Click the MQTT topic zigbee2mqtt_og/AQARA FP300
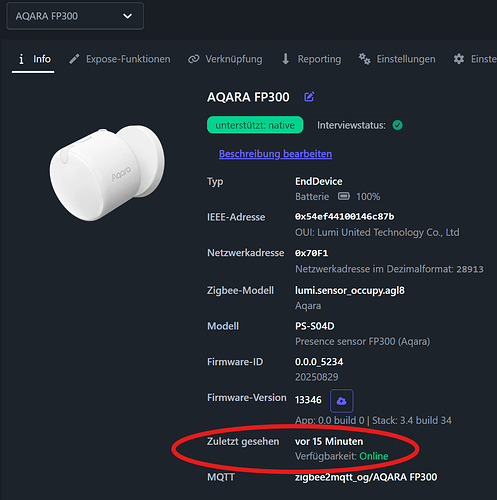 coord(366,477)
